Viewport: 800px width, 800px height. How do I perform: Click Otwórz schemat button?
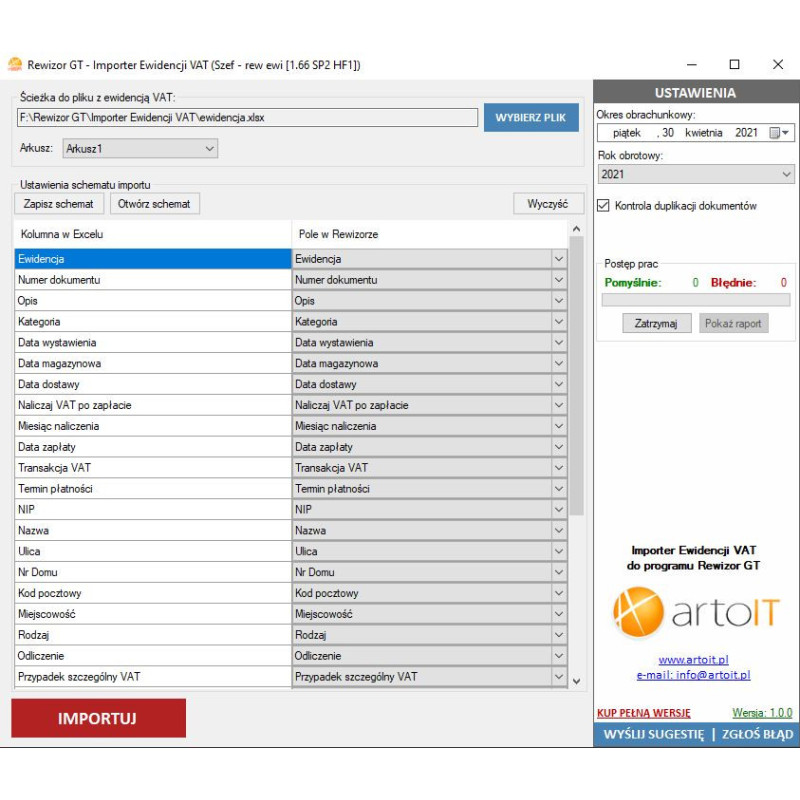(154, 203)
